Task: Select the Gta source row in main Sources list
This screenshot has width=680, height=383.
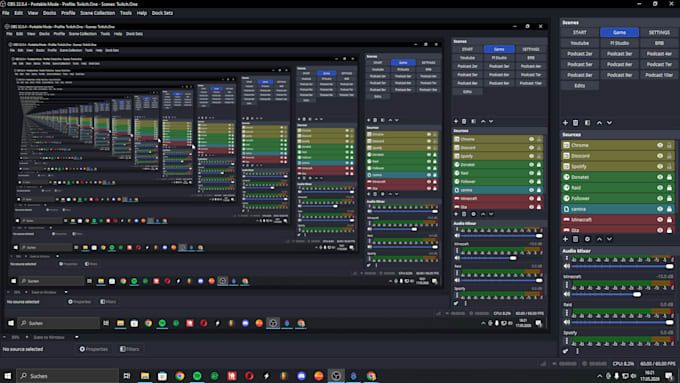Action: tap(618, 230)
